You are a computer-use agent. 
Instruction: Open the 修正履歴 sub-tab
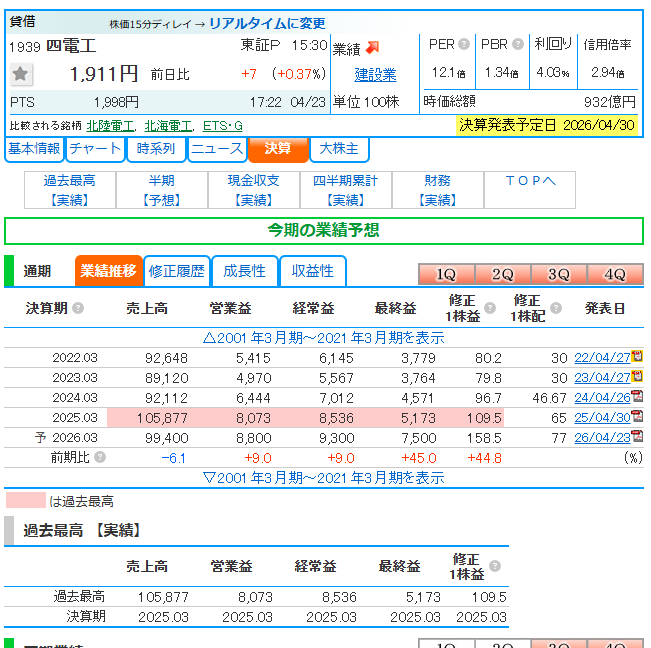177,271
